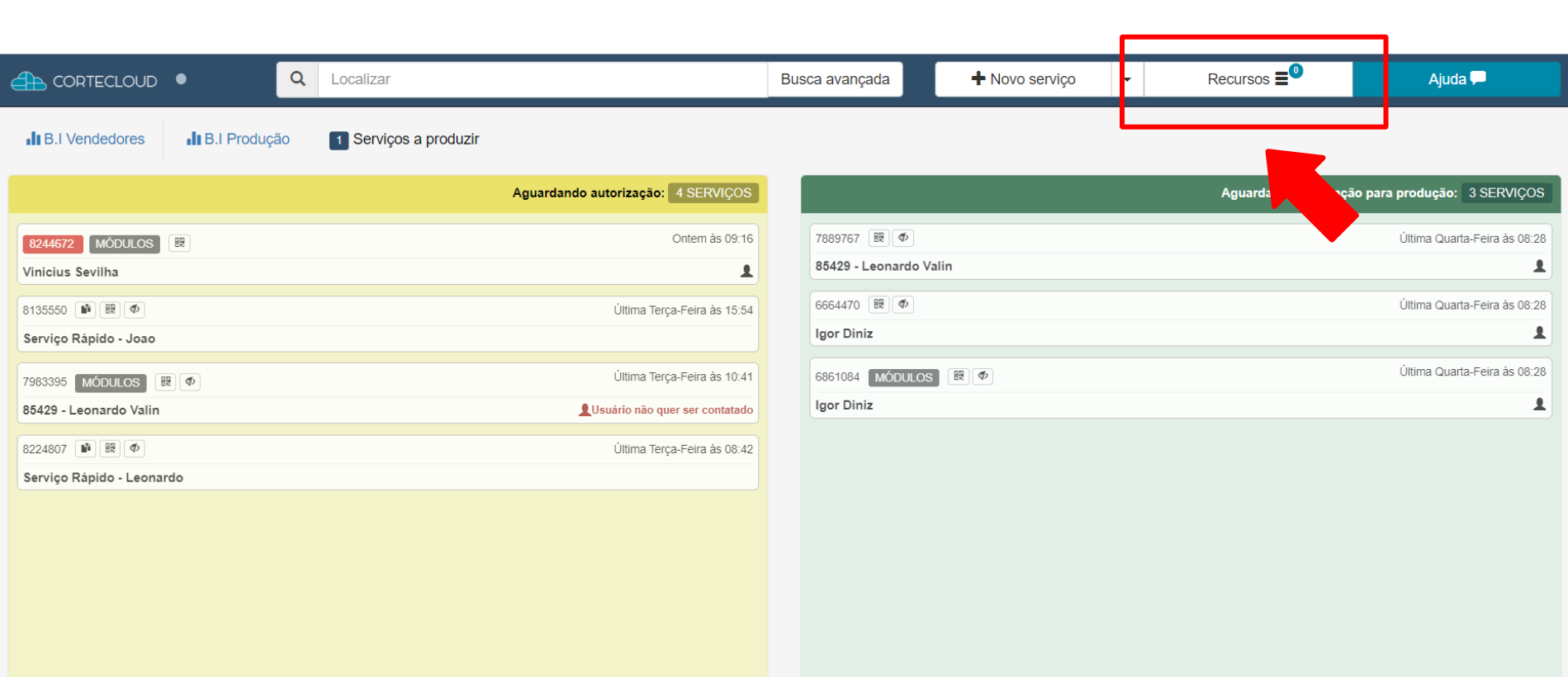Click the CorteCloud cloud logo
This screenshot has height=677, width=1568.
point(28,81)
